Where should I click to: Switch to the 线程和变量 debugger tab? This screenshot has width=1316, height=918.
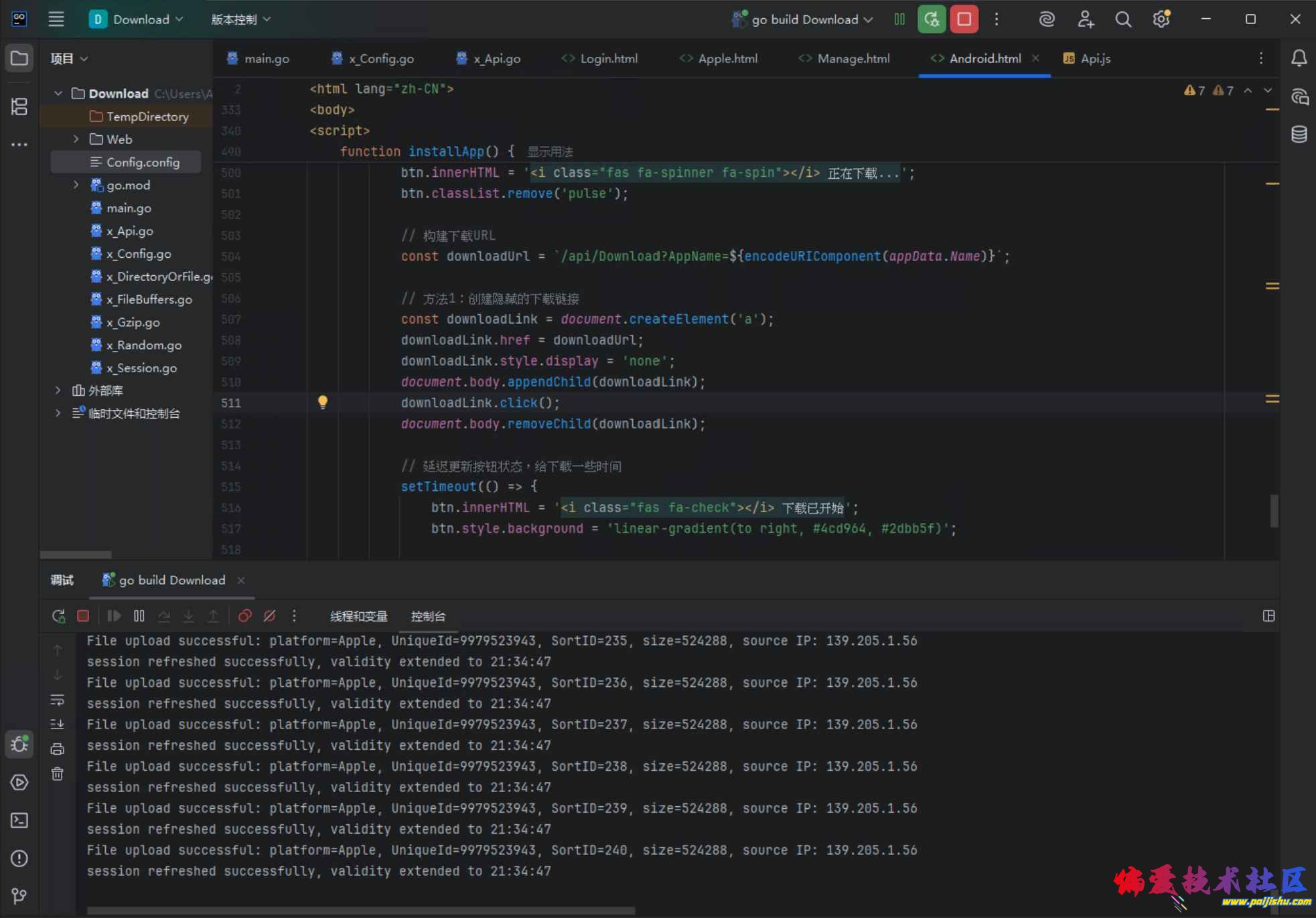358,616
